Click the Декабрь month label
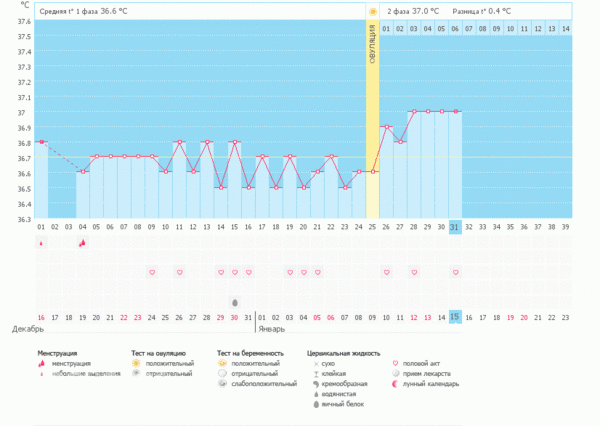Image resolution: width=600 pixels, height=426 pixels. coord(27,328)
